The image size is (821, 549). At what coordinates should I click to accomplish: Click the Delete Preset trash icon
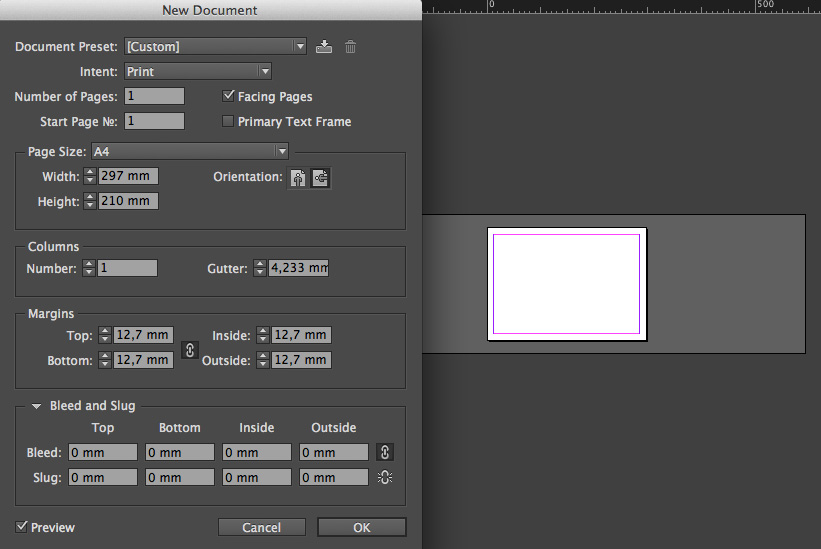click(x=350, y=47)
